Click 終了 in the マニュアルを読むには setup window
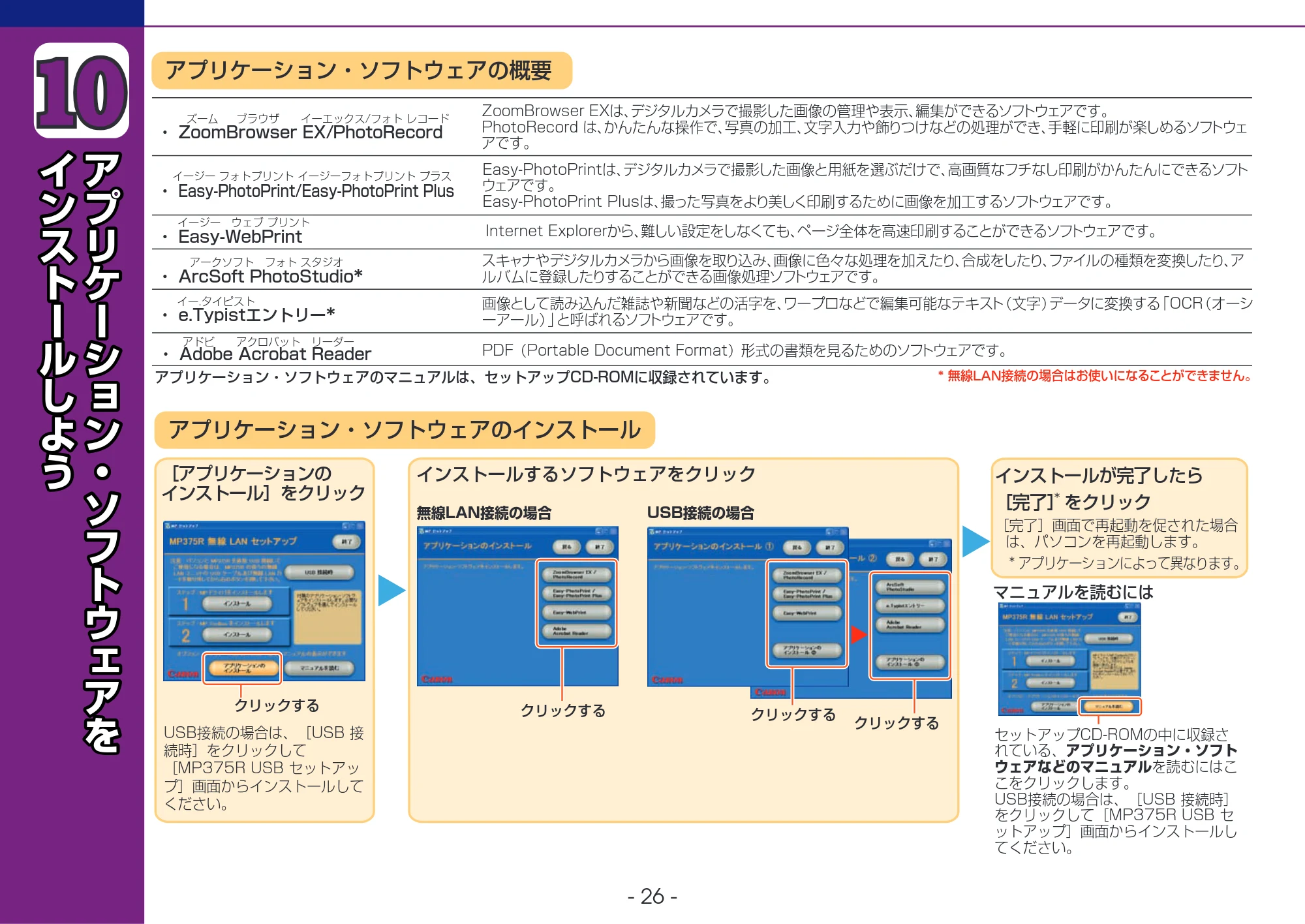 [1128, 617]
